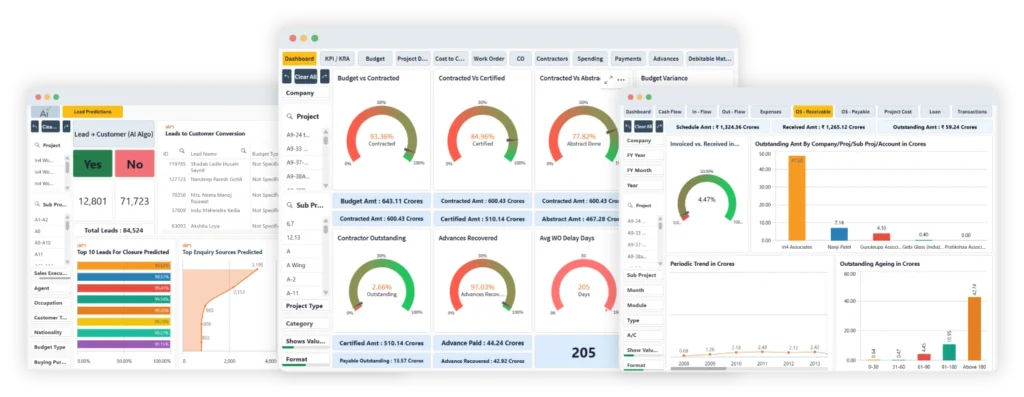Select the Lead Predictions tab in the left window
1024x397 pixels.
point(92,112)
